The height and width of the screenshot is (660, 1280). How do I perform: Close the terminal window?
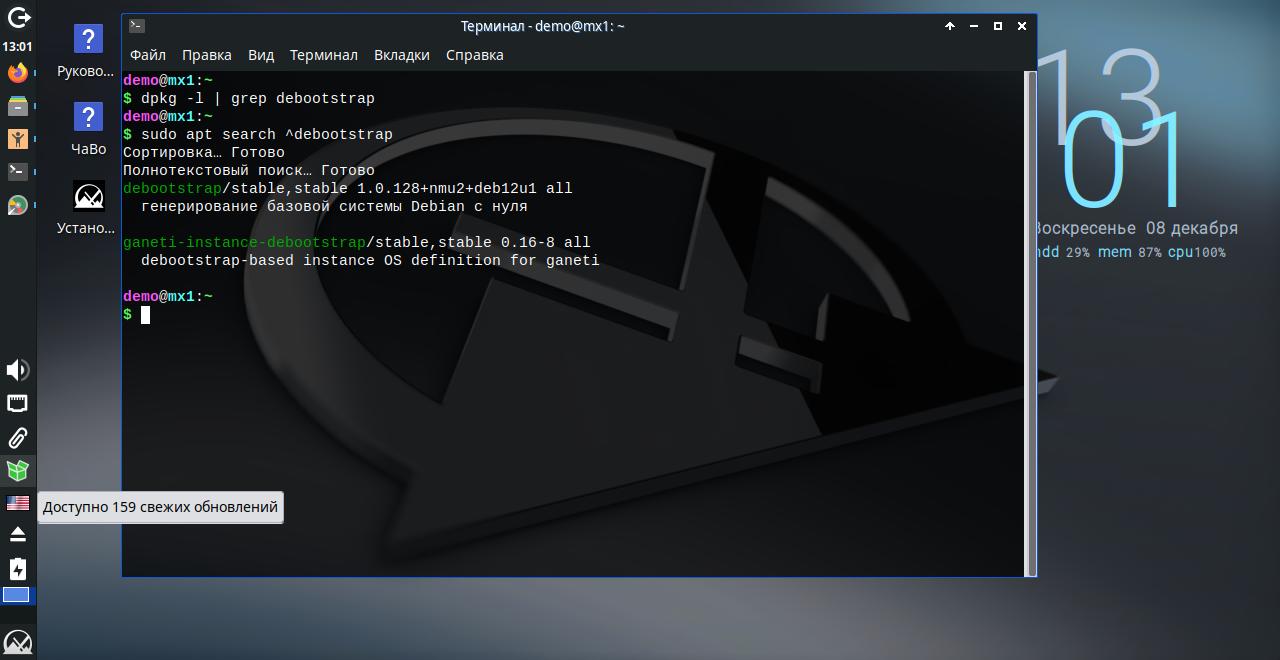(x=1022, y=26)
